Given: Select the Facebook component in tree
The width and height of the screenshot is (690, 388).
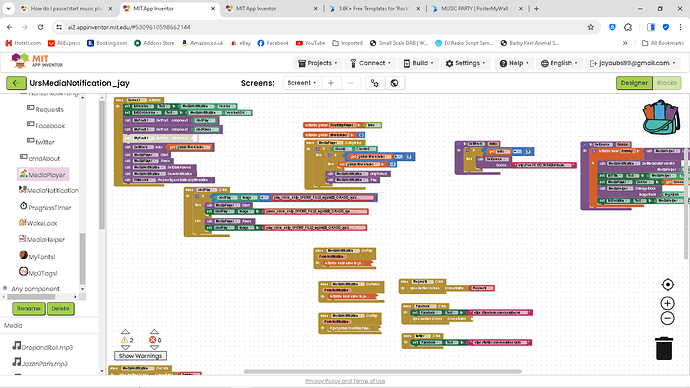Looking at the screenshot, I should point(46,125).
